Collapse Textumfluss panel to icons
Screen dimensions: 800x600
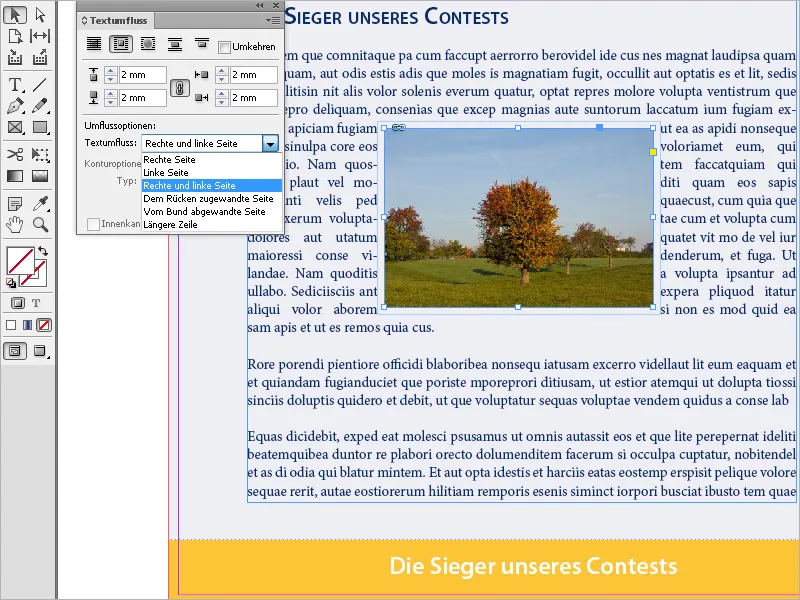(x=260, y=5)
